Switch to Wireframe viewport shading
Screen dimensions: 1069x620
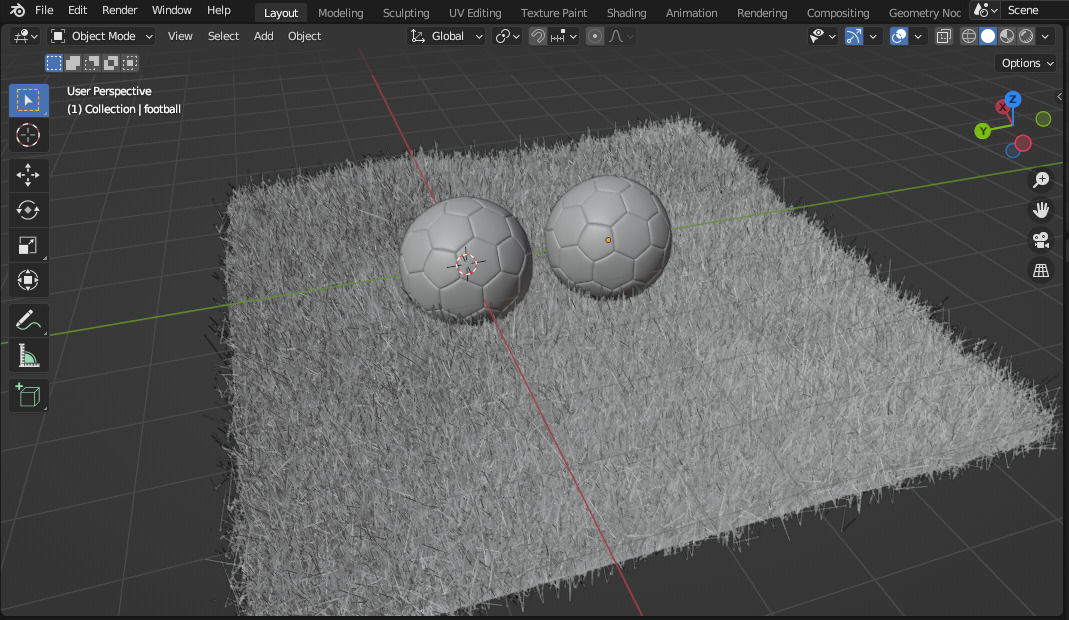click(969, 36)
